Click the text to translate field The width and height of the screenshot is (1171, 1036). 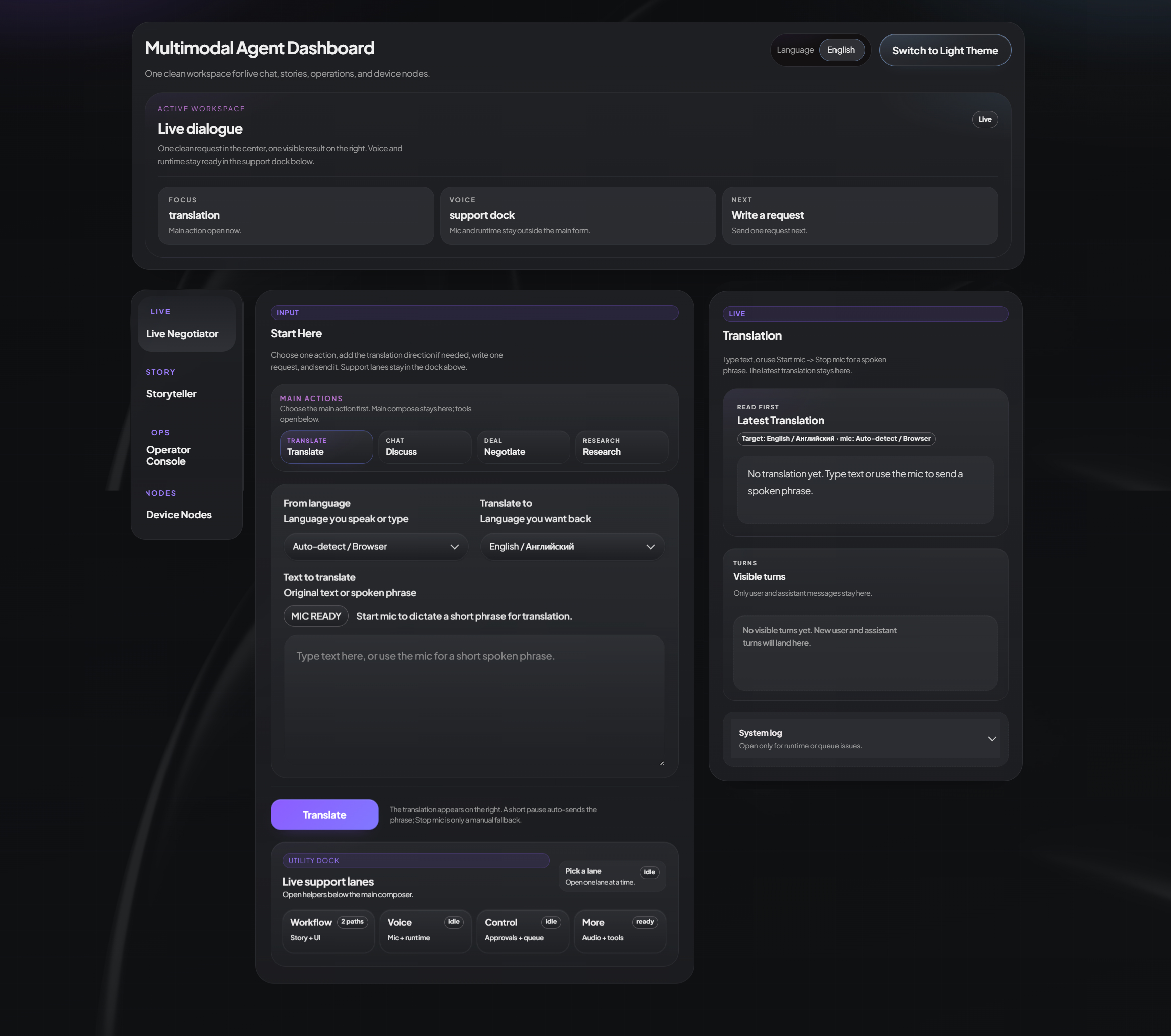474,700
